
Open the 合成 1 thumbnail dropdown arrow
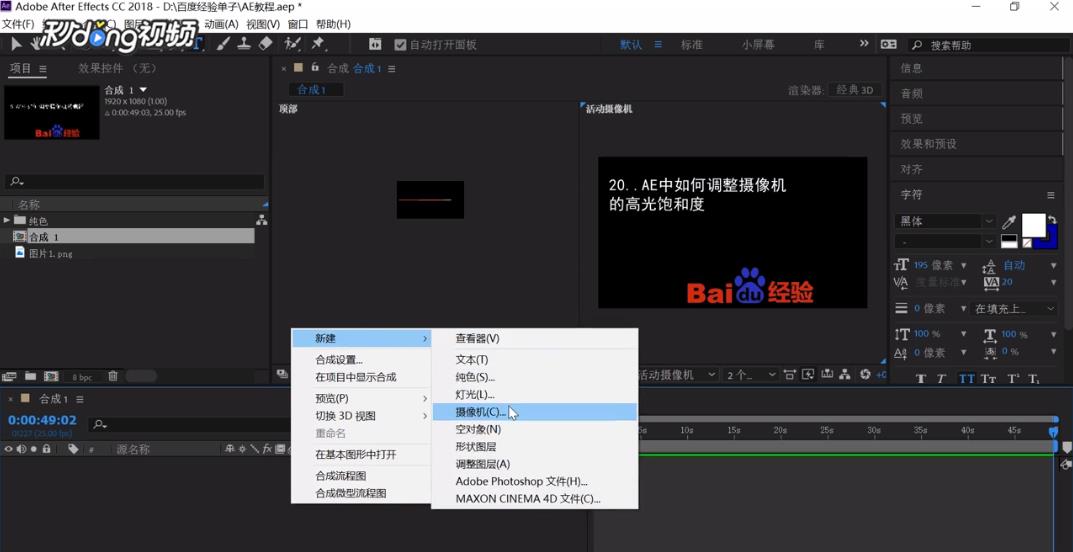point(143,90)
